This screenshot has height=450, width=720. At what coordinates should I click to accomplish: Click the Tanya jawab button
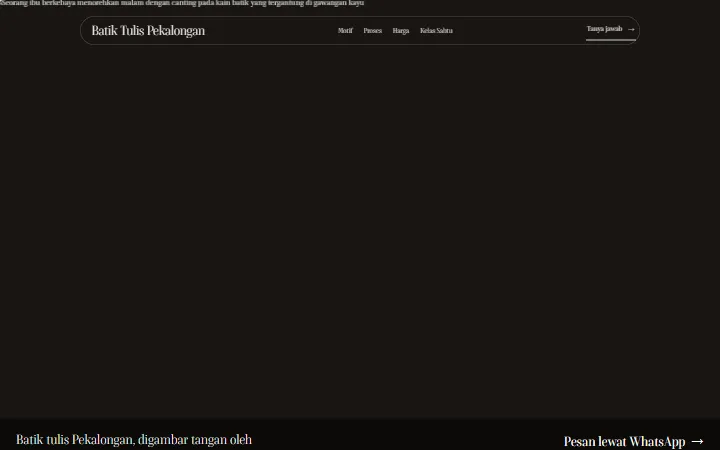click(611, 29)
